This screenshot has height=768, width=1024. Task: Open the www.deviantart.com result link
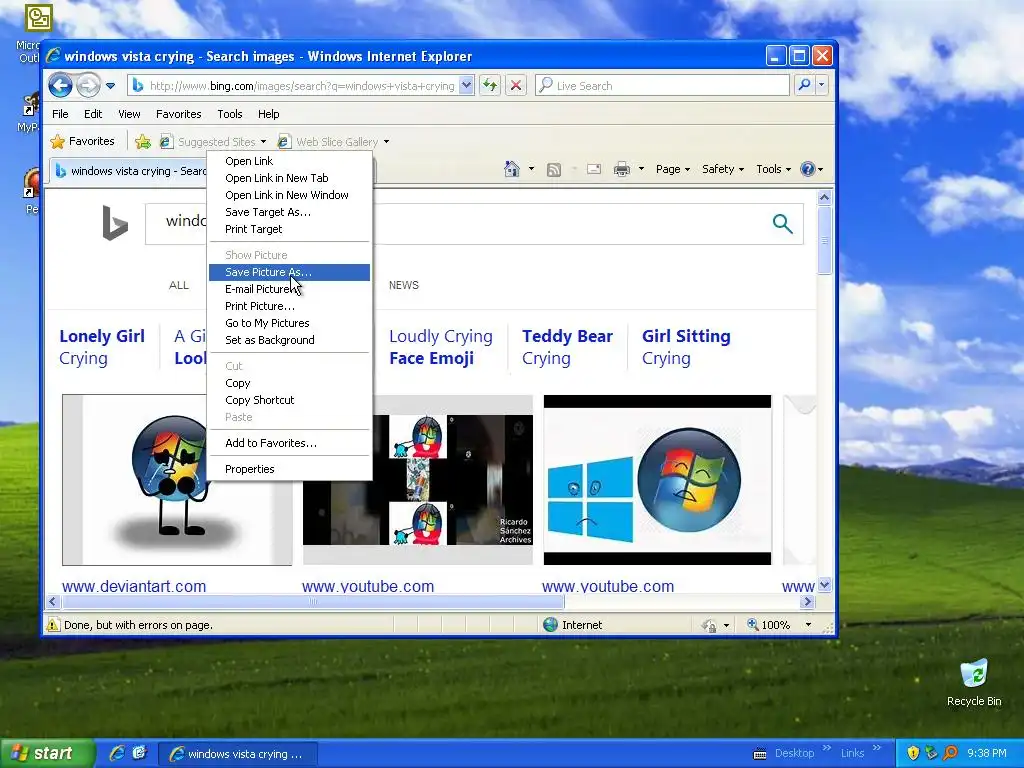(134, 586)
